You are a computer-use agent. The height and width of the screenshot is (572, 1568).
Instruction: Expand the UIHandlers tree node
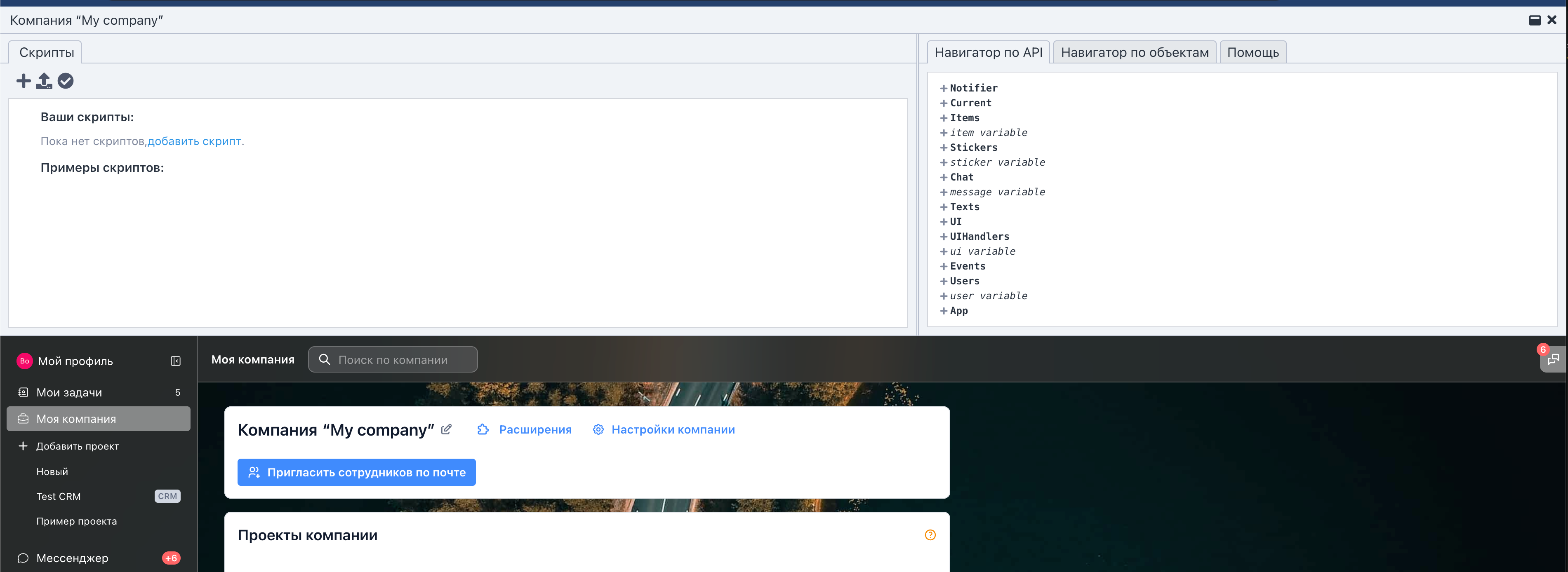944,237
